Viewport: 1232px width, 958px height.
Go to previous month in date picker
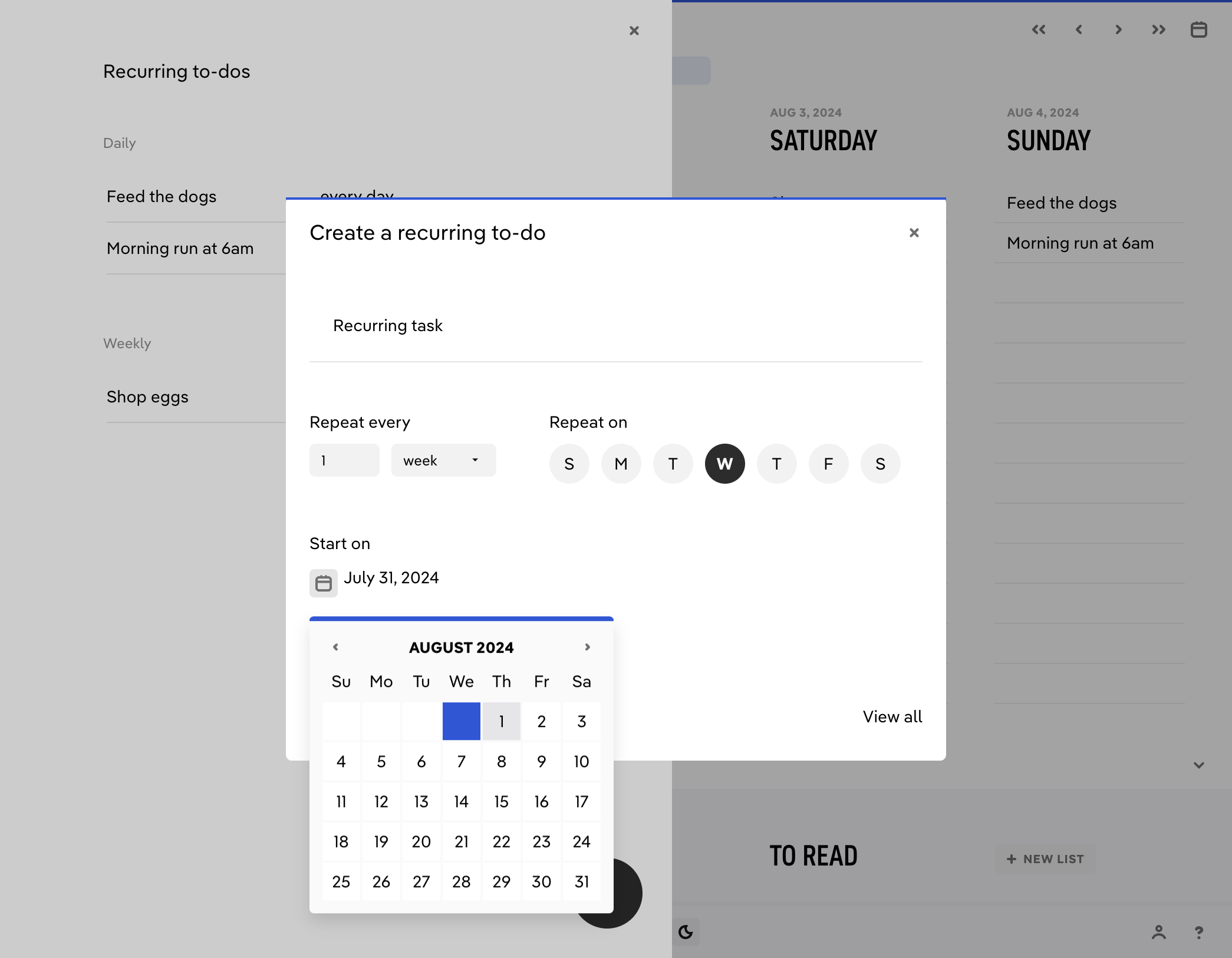point(335,647)
